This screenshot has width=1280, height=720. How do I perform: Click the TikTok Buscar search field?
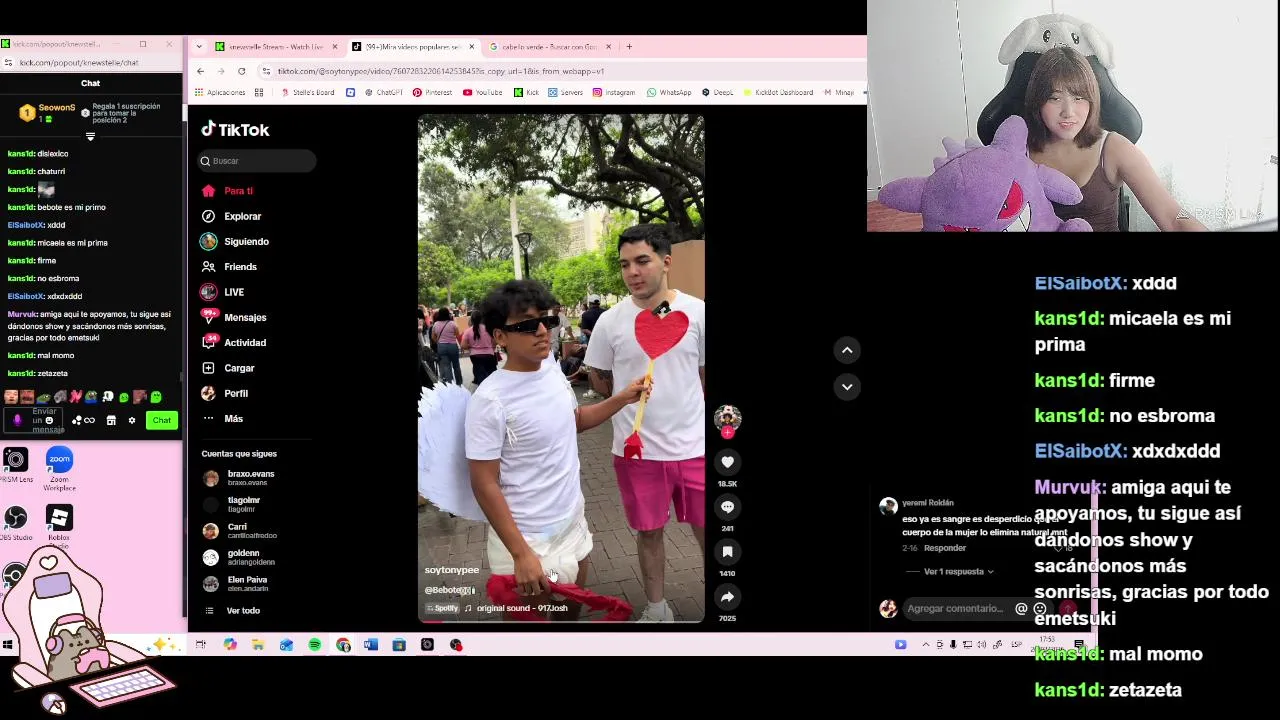click(x=257, y=161)
